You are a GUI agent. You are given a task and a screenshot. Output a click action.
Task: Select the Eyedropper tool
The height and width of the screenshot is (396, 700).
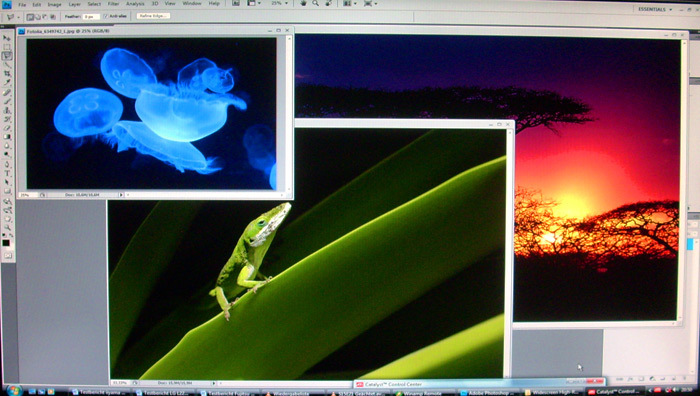tap(7, 83)
